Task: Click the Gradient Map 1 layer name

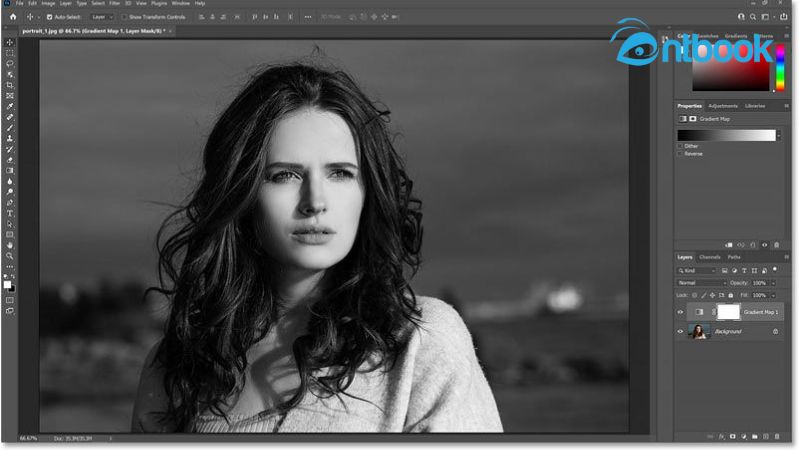Action: coord(761,312)
